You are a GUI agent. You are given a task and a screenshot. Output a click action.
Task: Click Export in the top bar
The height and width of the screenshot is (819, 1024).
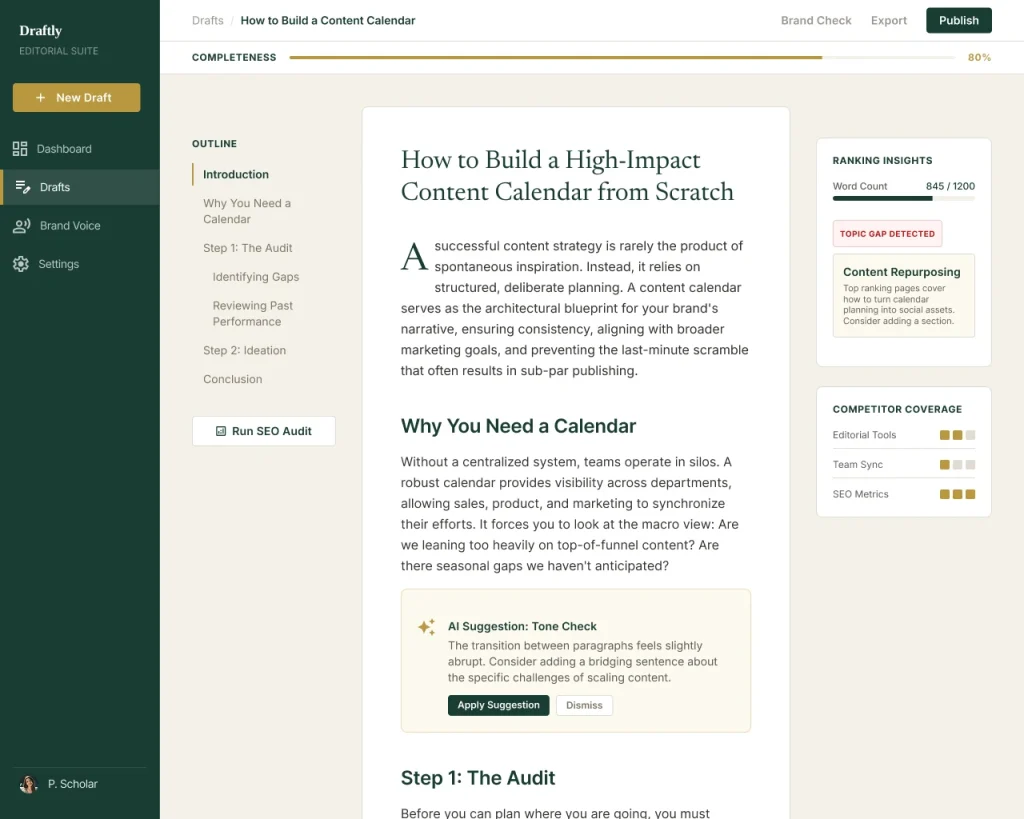pos(888,20)
